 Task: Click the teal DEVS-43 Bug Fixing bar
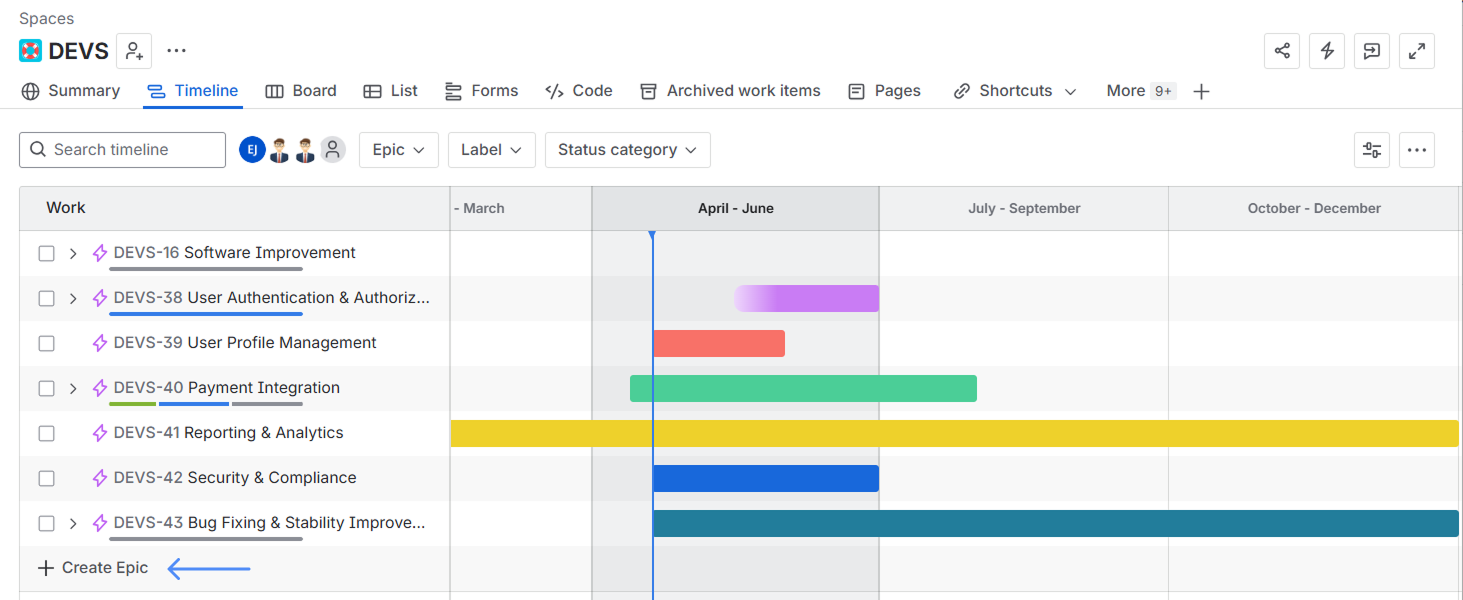(x=1056, y=523)
